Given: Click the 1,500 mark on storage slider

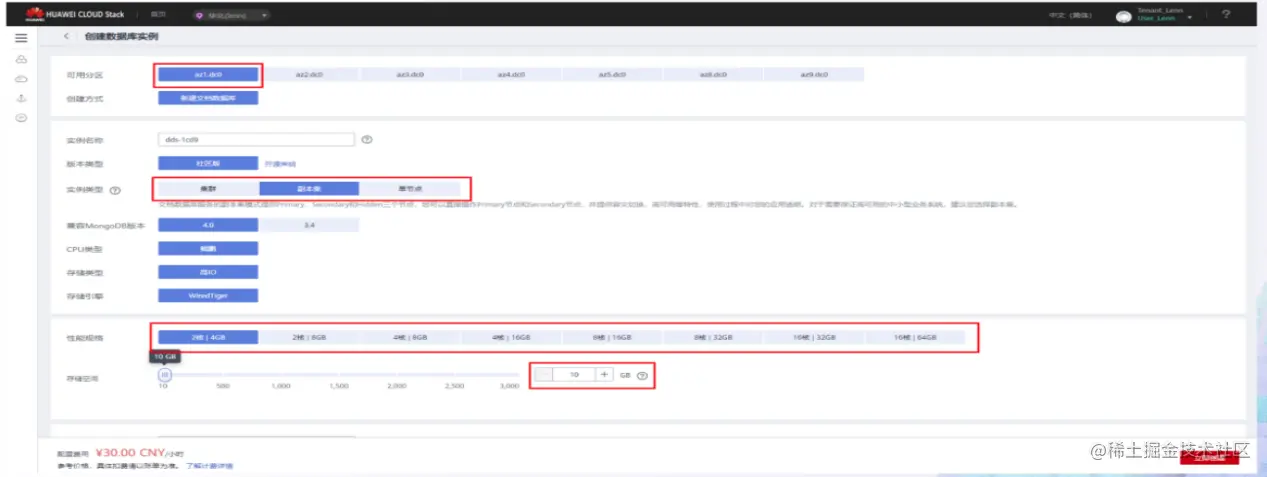Looking at the screenshot, I should 339,385.
